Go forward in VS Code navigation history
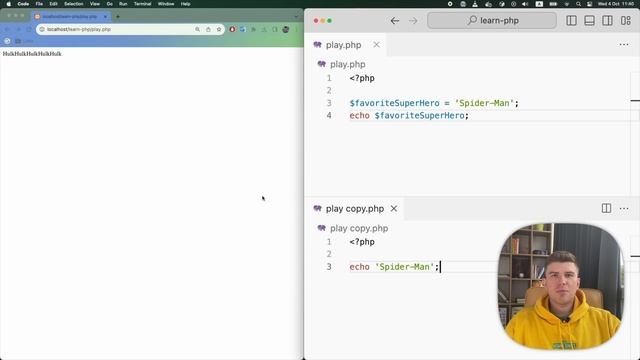The image size is (640, 360). coord(413,20)
